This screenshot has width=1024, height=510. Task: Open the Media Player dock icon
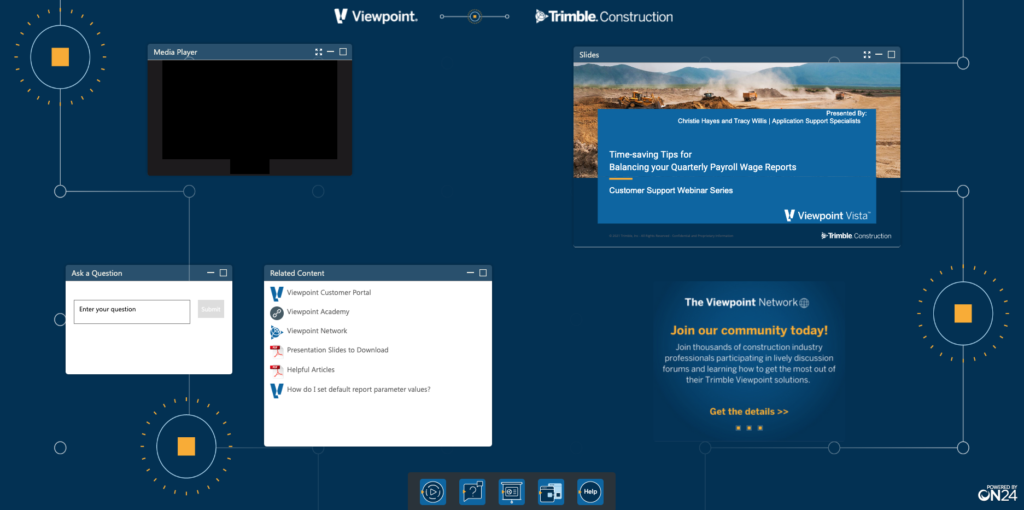coord(433,492)
